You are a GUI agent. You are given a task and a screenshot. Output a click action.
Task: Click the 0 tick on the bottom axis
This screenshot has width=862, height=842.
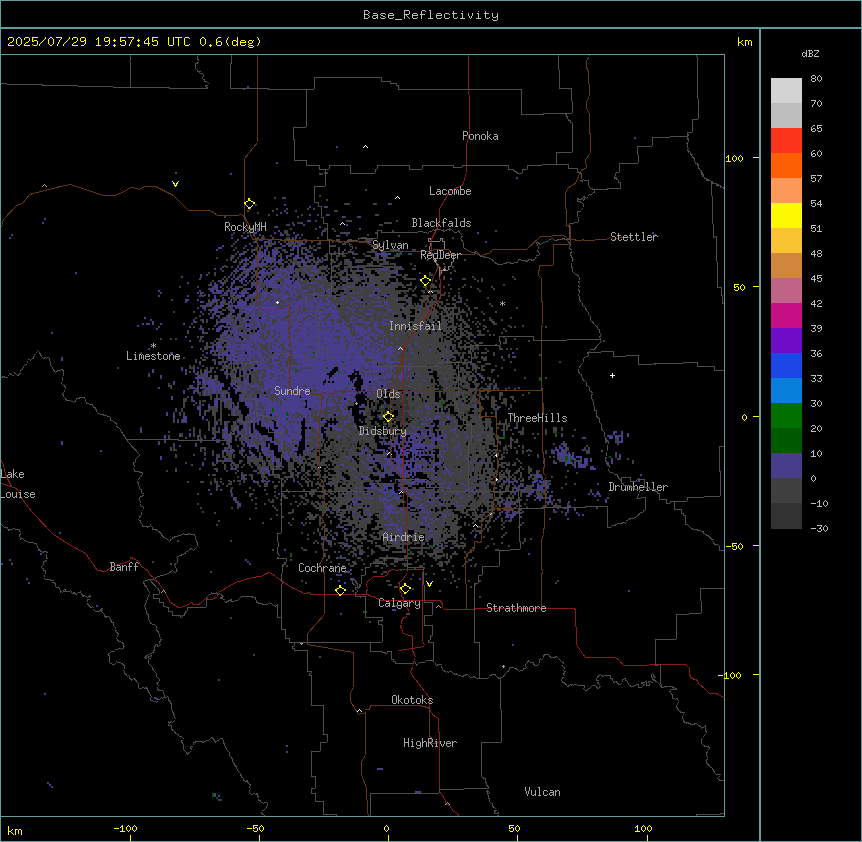[386, 828]
